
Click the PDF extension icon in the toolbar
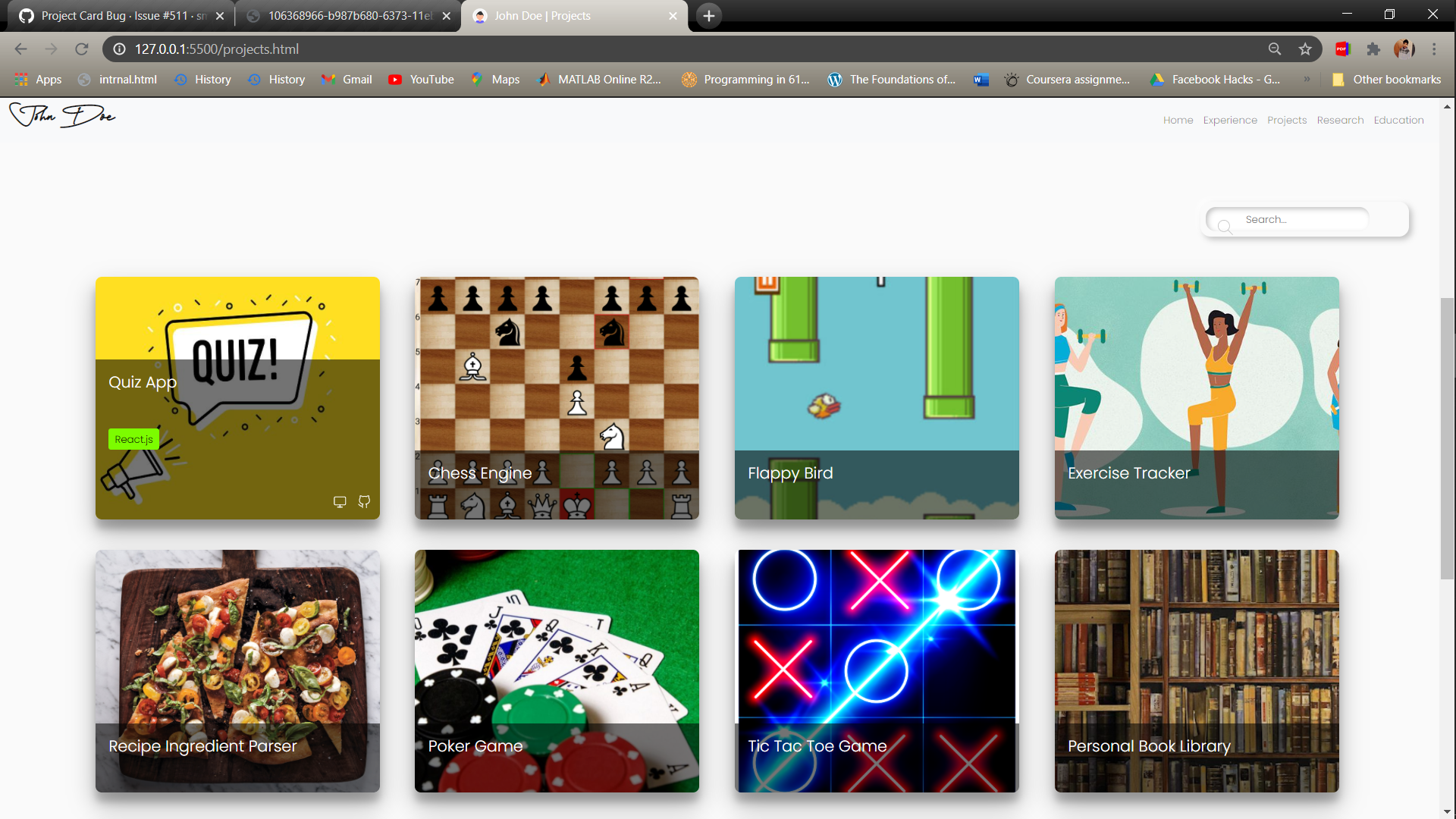[x=1343, y=49]
